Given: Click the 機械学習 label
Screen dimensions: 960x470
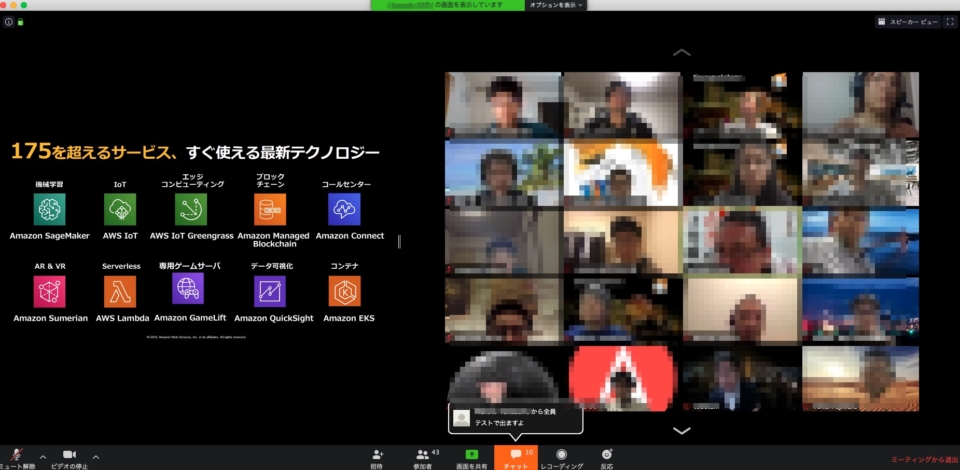Looking at the screenshot, I should tap(50, 184).
